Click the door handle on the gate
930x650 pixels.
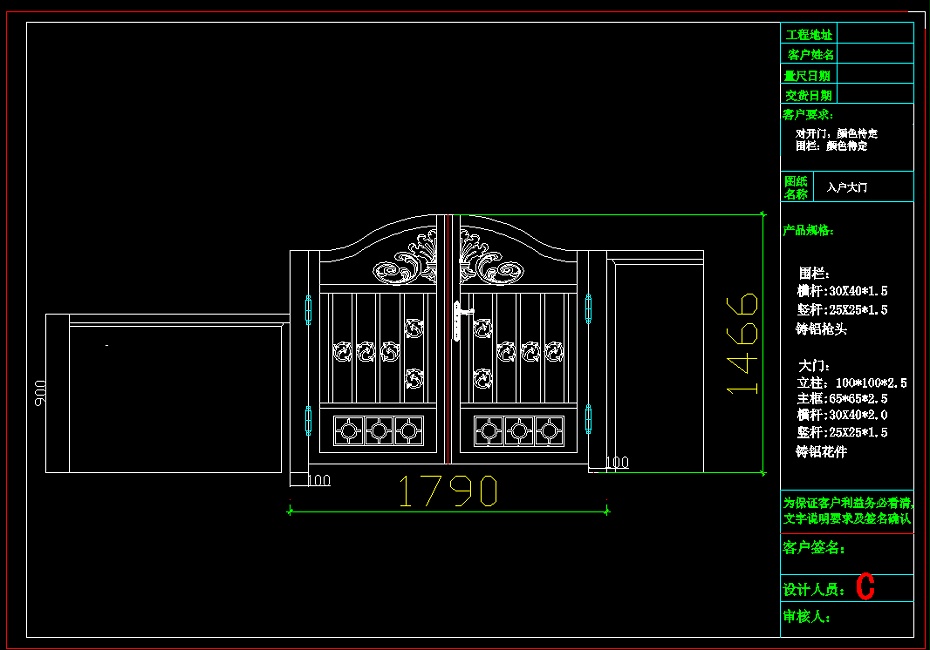tap(457, 319)
